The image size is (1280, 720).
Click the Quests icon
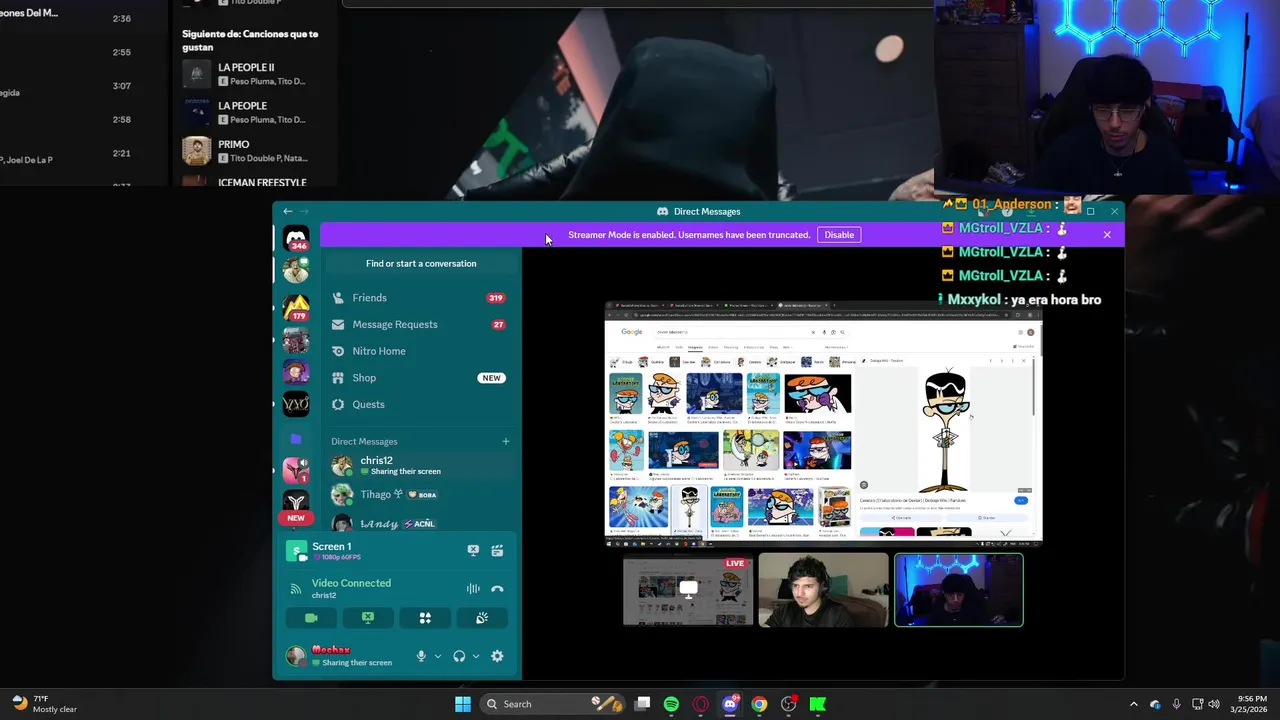[338, 404]
